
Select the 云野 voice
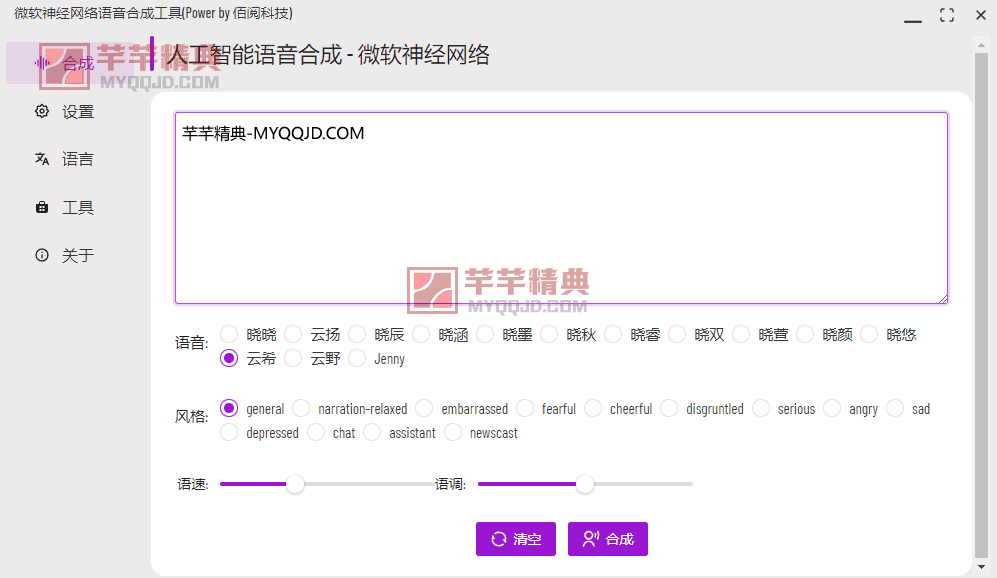293,358
